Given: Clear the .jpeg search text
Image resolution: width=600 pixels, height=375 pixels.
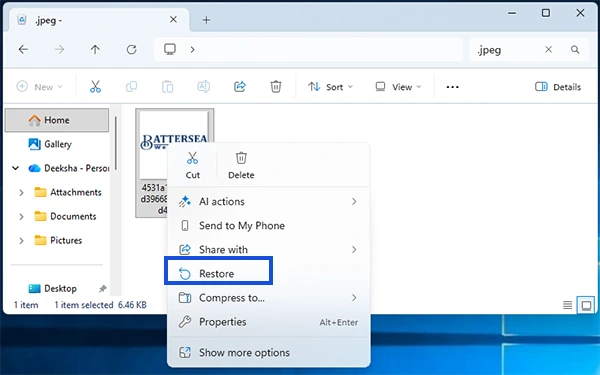Looking at the screenshot, I should [x=548, y=49].
